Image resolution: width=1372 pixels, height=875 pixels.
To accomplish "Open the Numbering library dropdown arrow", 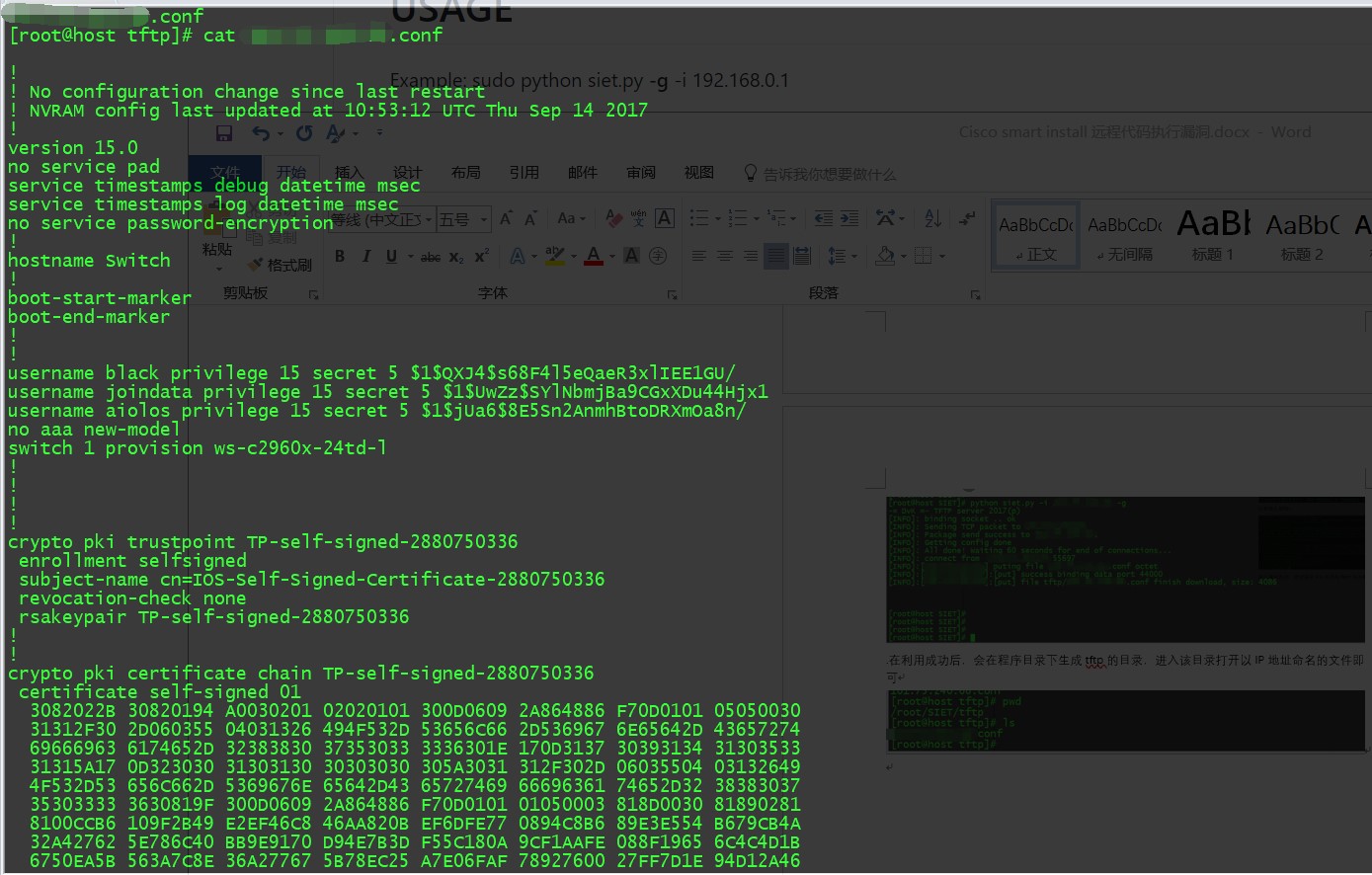I will click(755, 218).
